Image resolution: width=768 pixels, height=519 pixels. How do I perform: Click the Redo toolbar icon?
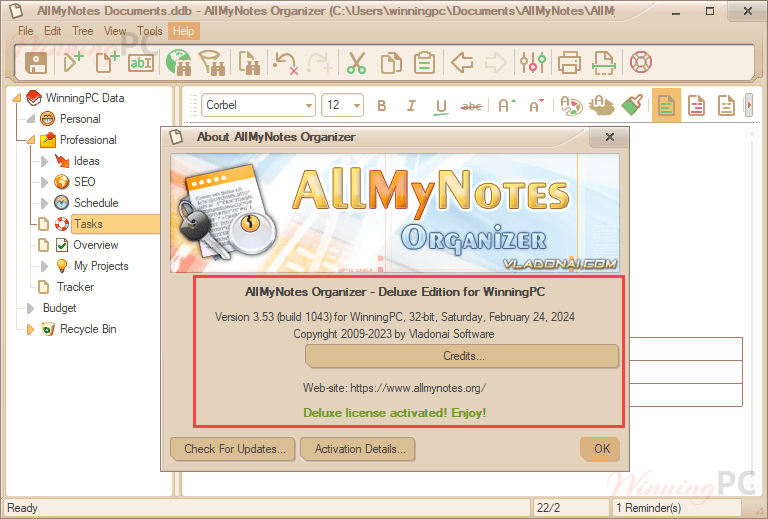click(x=320, y=63)
